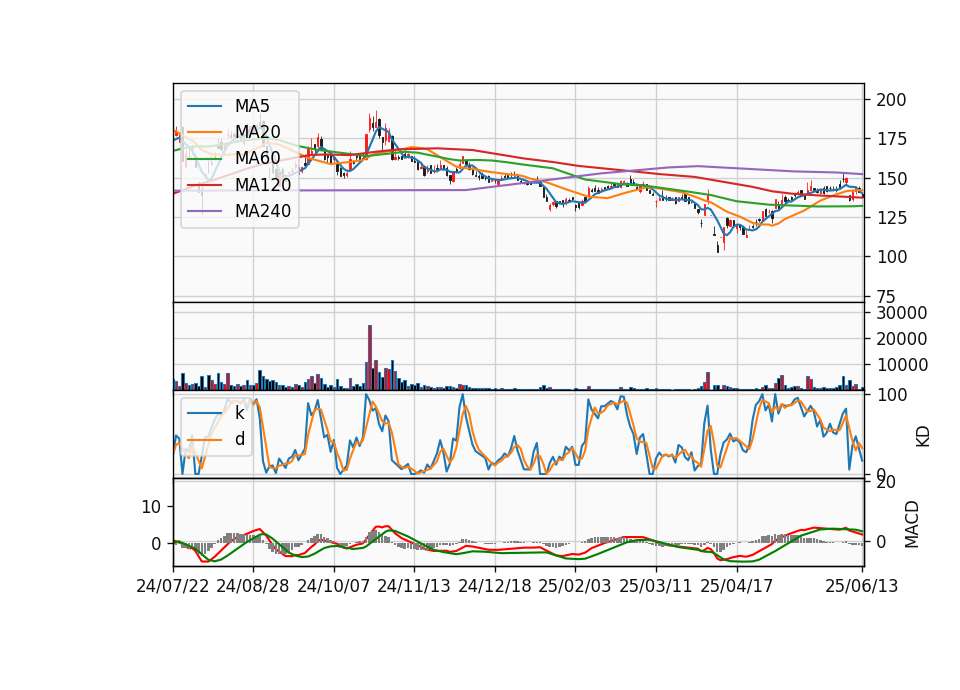Click the 25/06/13 date label
Image resolution: width=960 pixels, height=690 pixels.
861,586
